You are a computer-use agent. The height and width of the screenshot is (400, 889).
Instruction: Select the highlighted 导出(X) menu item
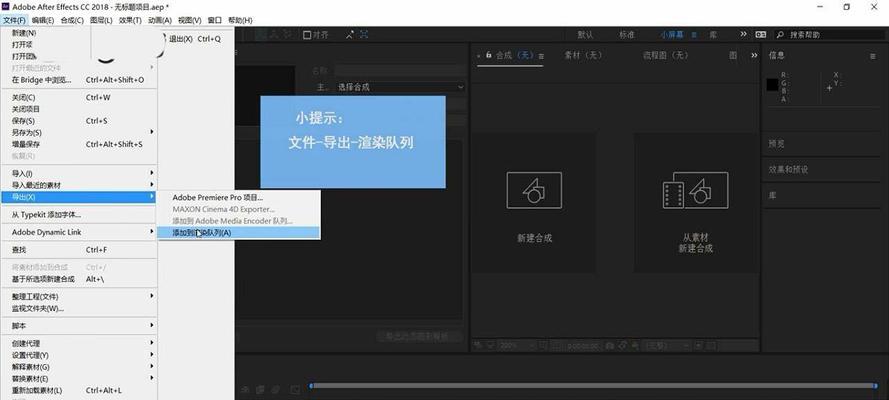78,197
